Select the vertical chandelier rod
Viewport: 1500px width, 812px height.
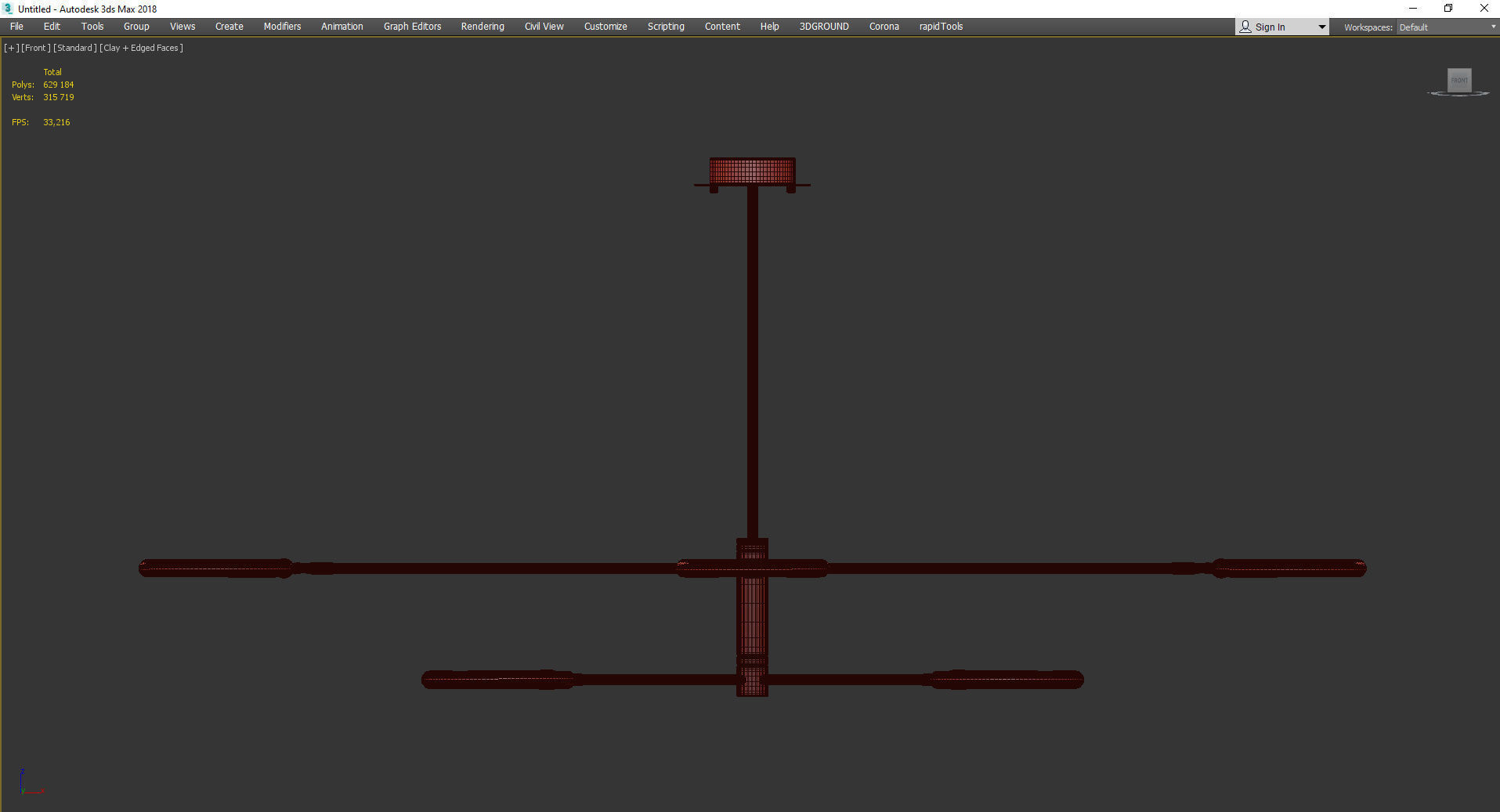click(752, 362)
